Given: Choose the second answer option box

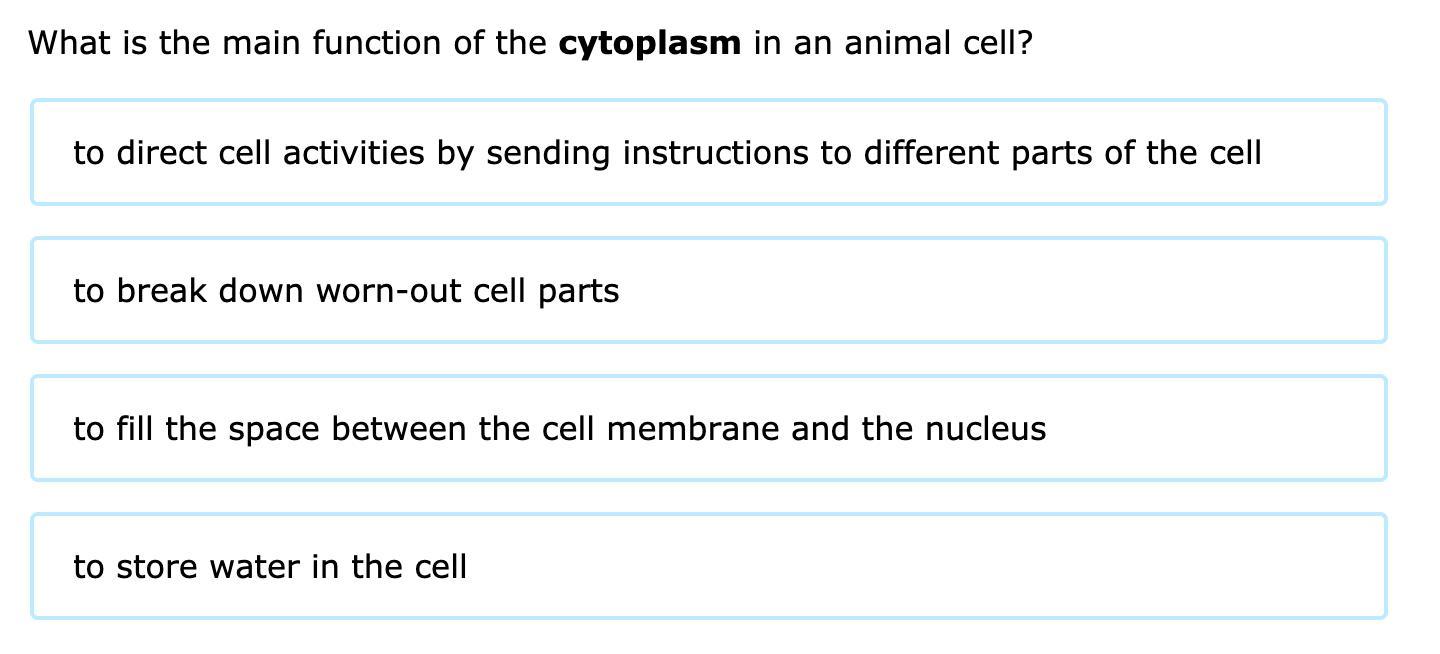Looking at the screenshot, I should tap(708, 291).
